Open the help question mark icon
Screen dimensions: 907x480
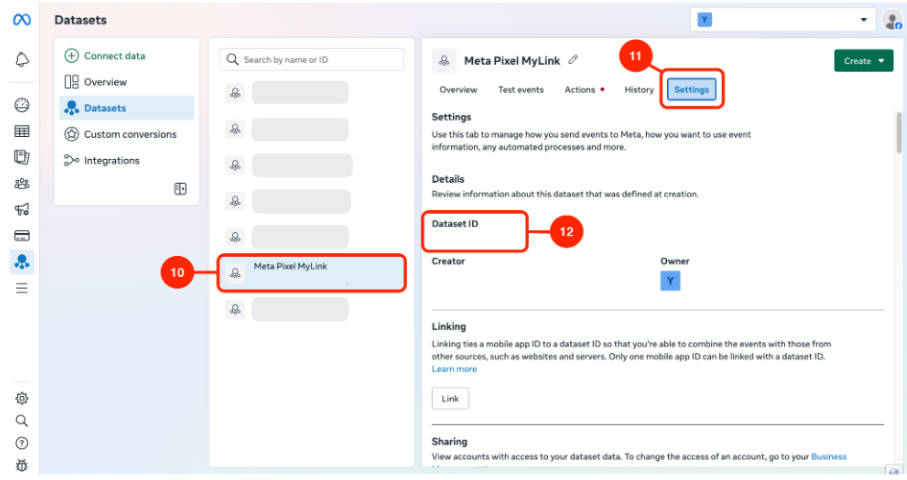(x=21, y=443)
